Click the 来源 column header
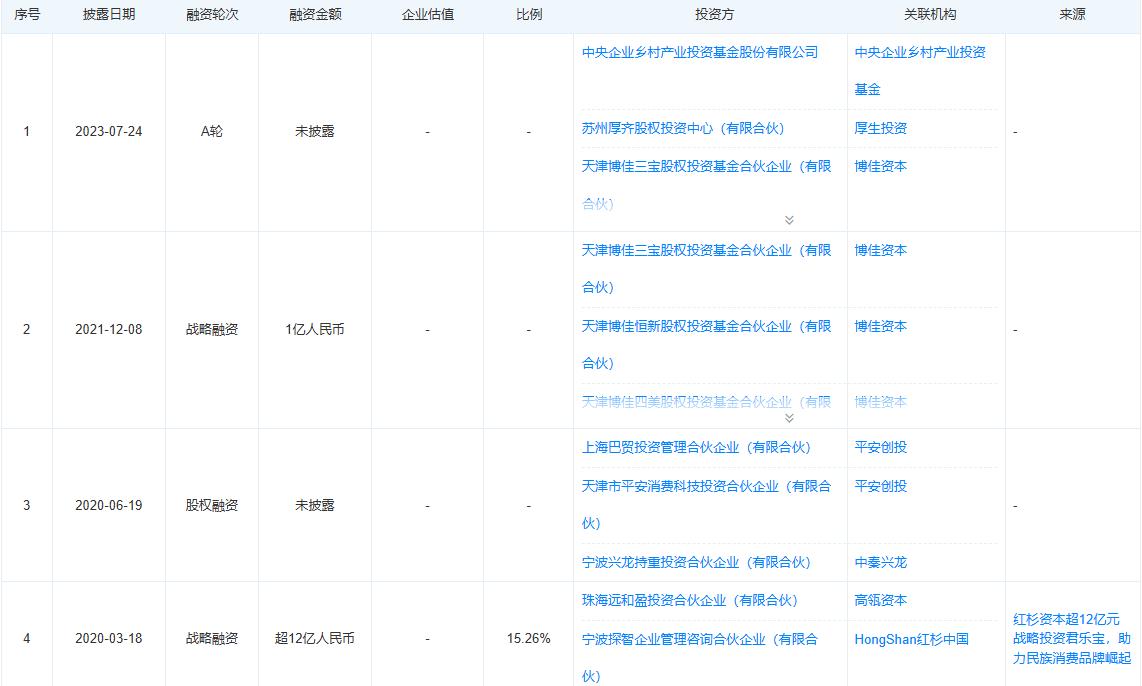 click(1072, 15)
